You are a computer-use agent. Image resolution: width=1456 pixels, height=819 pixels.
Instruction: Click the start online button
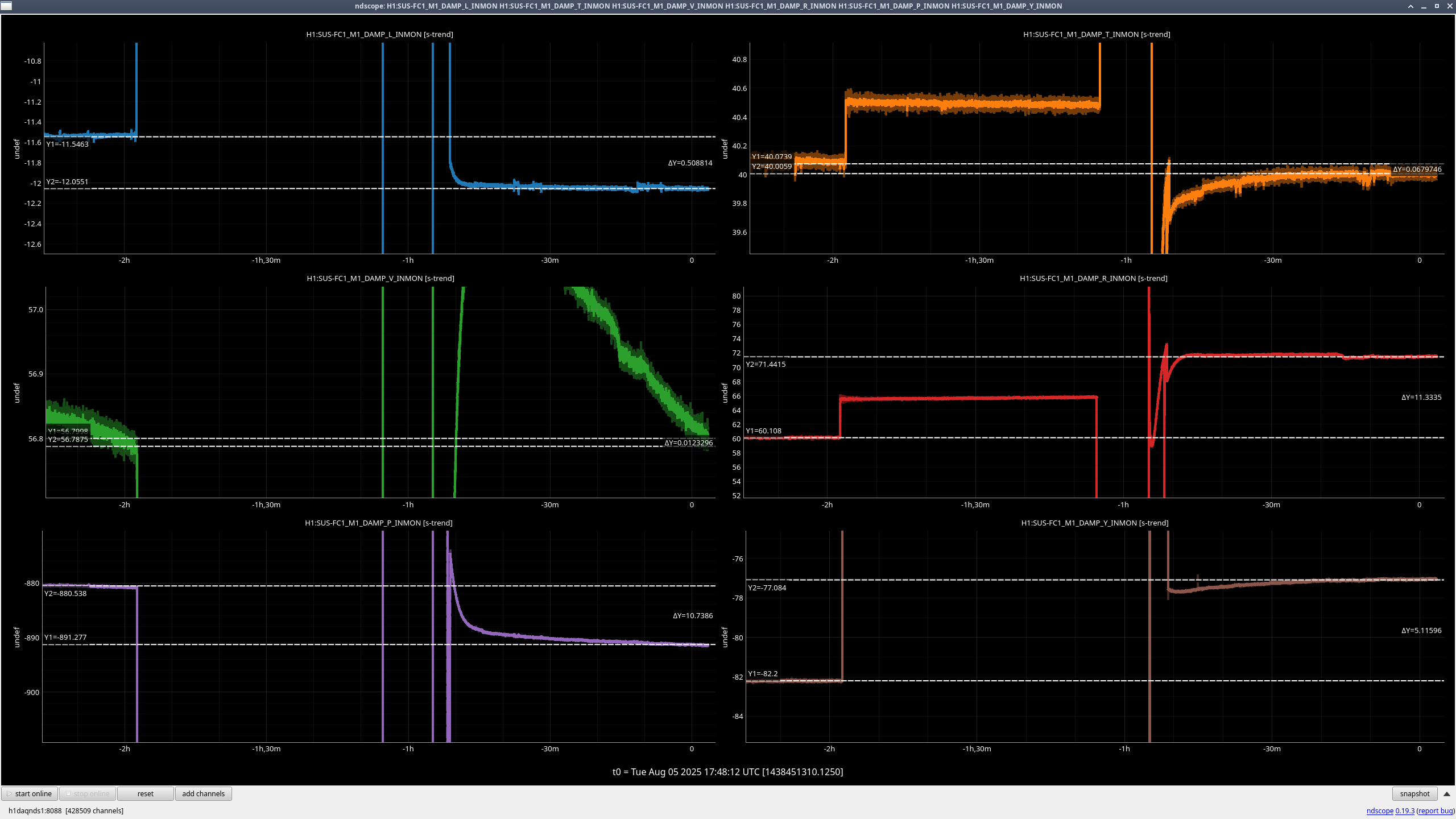click(x=30, y=793)
